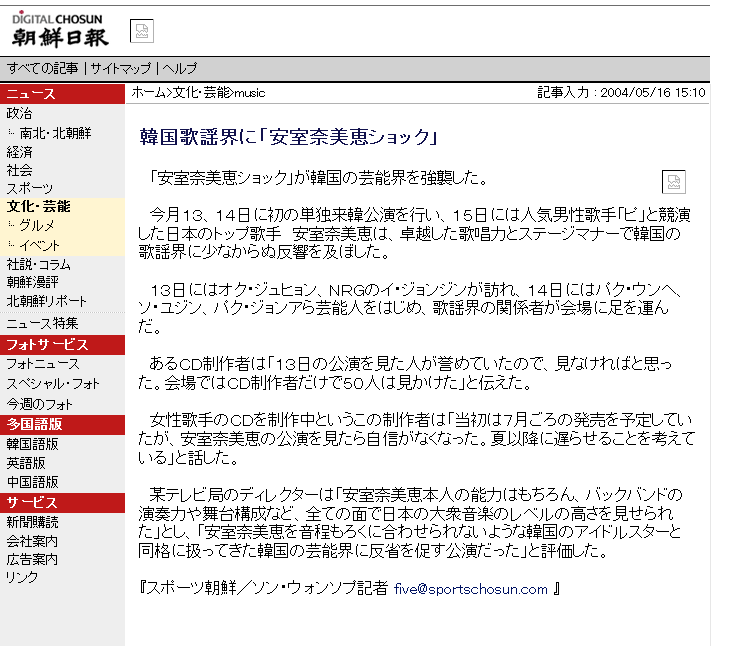
Task: Click the article headline 韓国歌謡界に「安室奈美恵ショック」
Action: 288,137
